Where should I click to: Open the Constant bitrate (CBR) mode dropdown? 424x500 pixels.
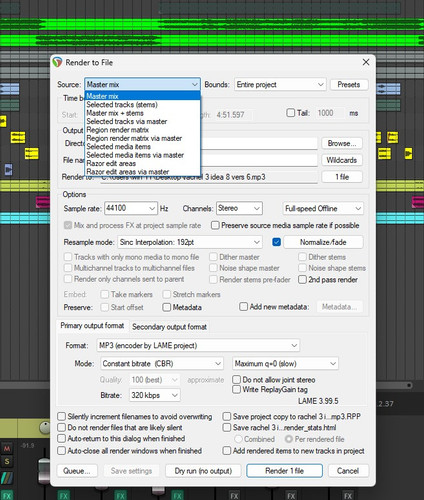[x=162, y=363]
